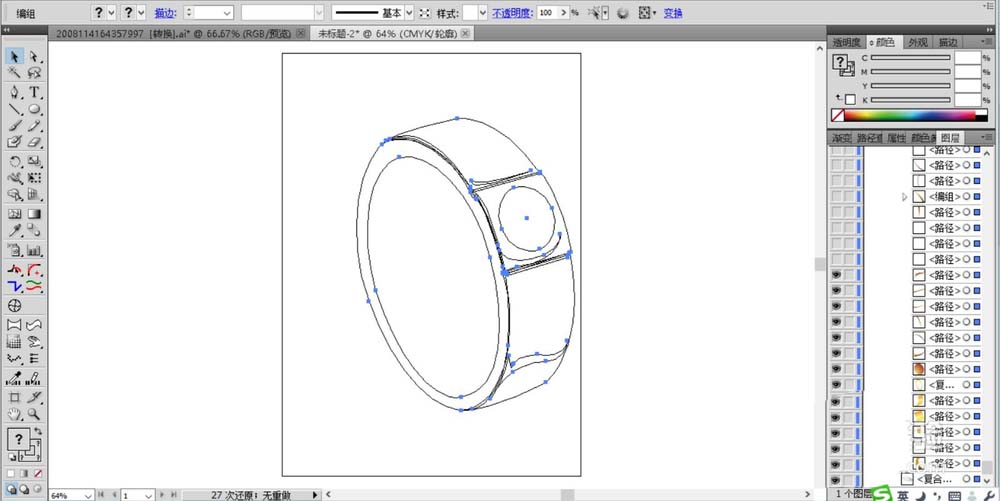The image size is (1000, 501).
Task: Open the Color panel flyout menu
Action: [x=987, y=41]
